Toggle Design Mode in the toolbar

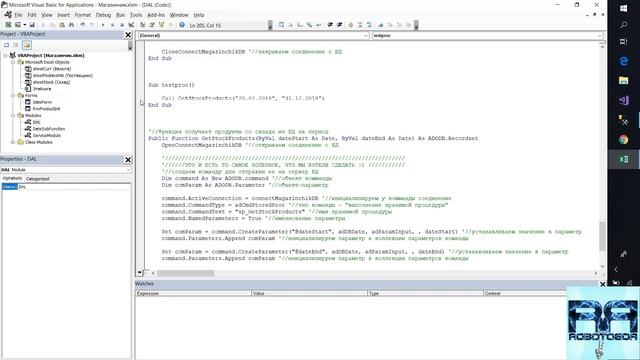[131, 25]
